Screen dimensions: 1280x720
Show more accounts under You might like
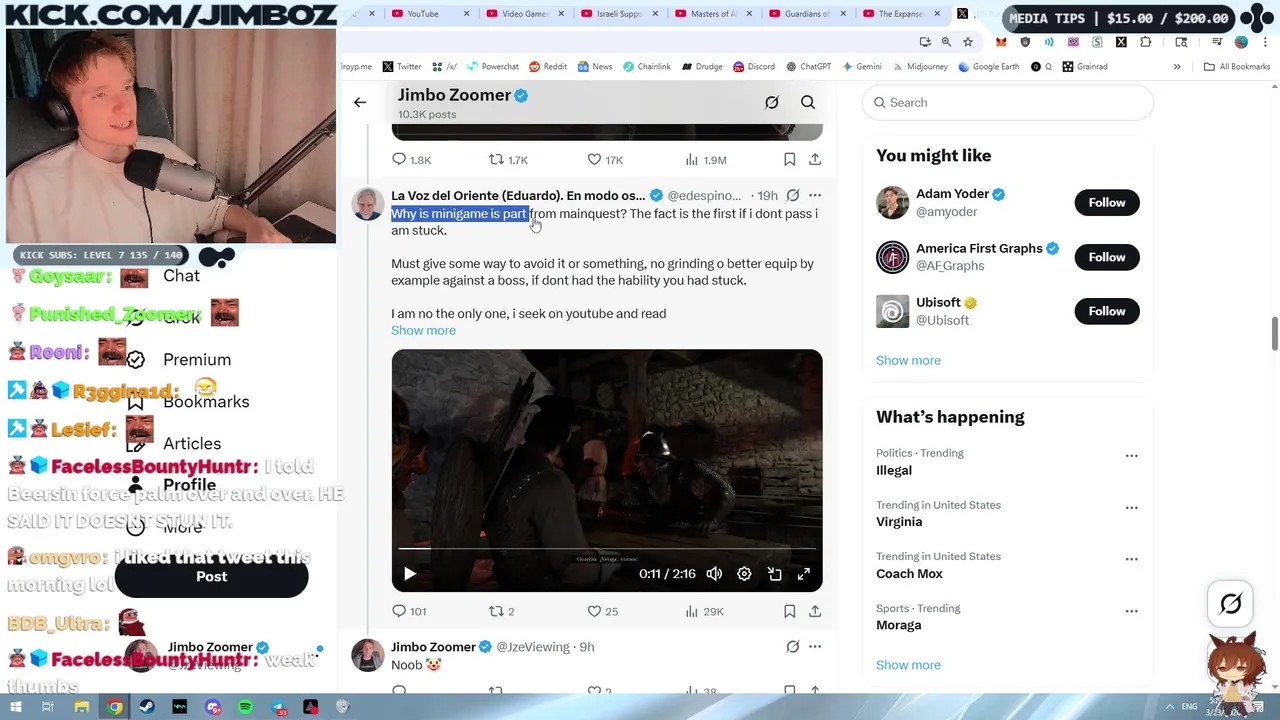point(908,360)
